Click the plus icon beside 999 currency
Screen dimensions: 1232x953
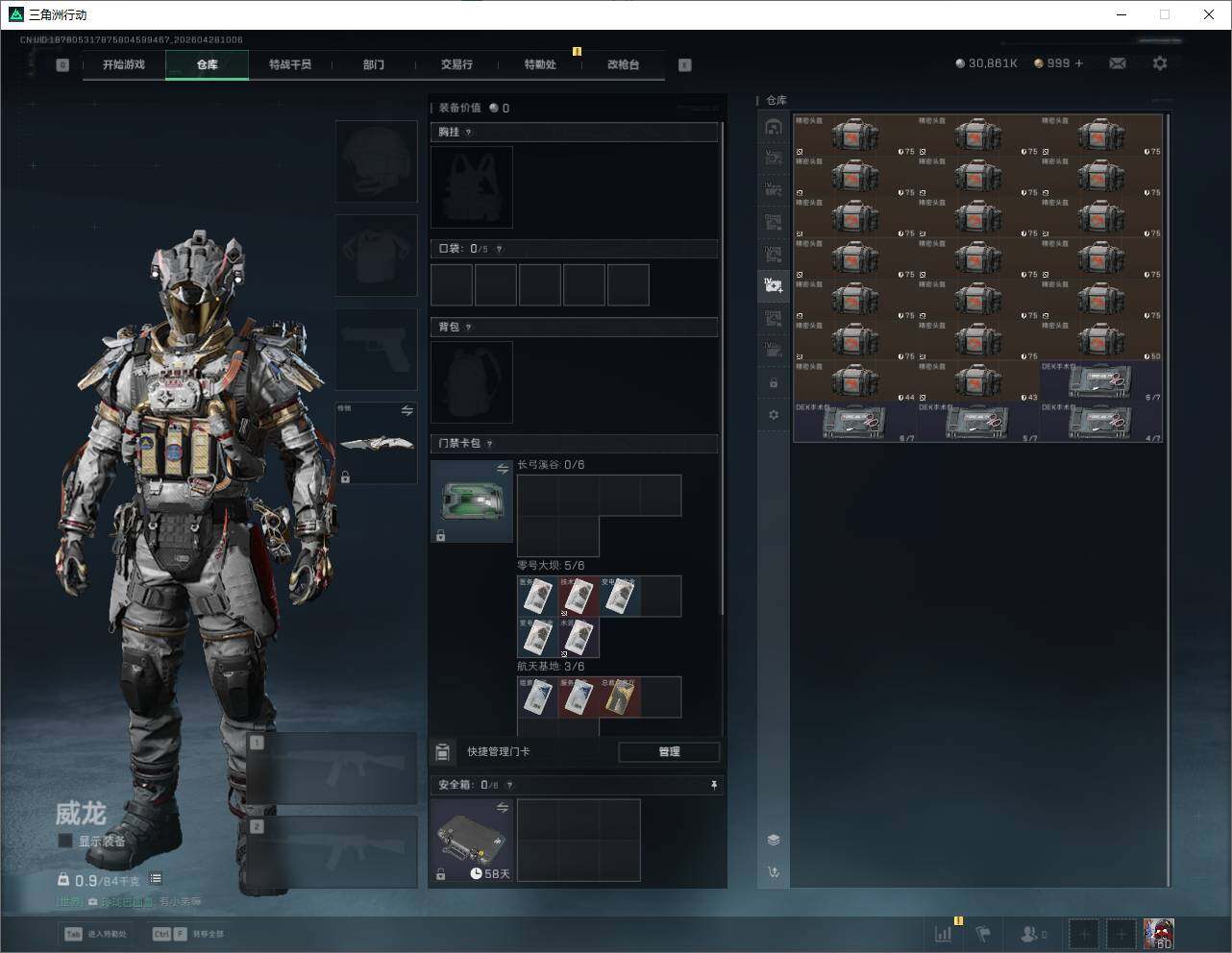coord(1079,63)
